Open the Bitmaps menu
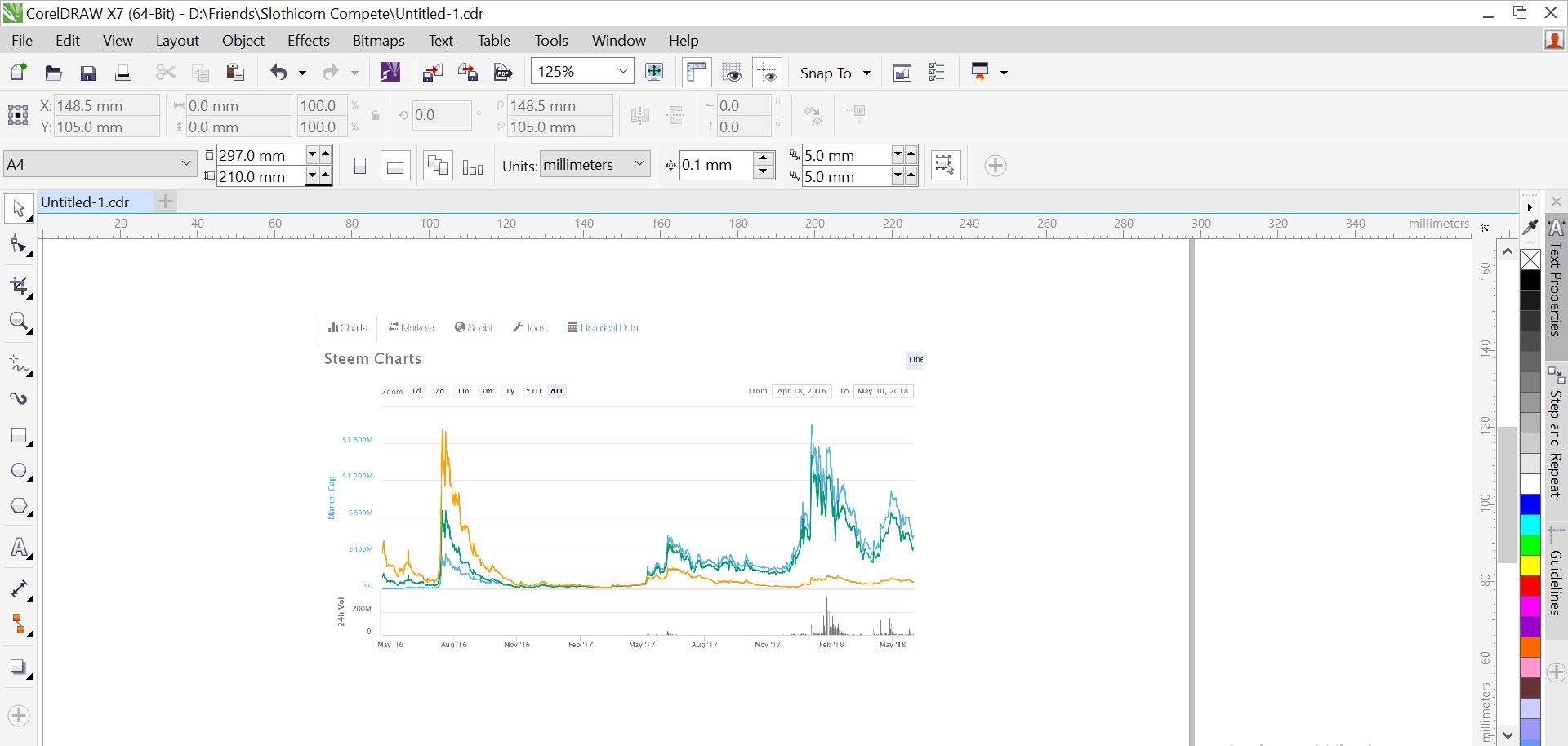Viewport: 1568px width, 746px height. click(x=378, y=41)
